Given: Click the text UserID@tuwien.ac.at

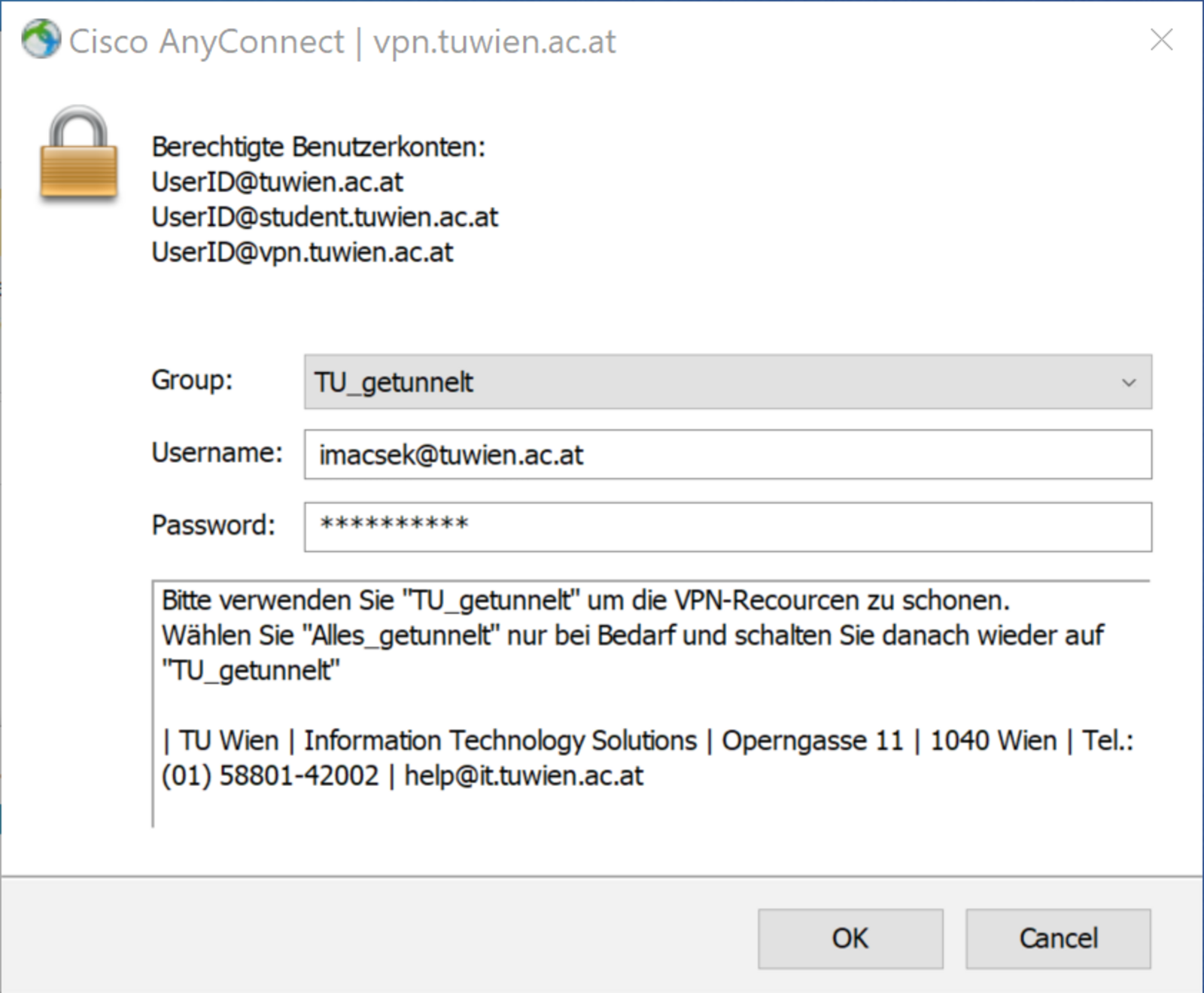Looking at the screenshot, I should click(277, 182).
